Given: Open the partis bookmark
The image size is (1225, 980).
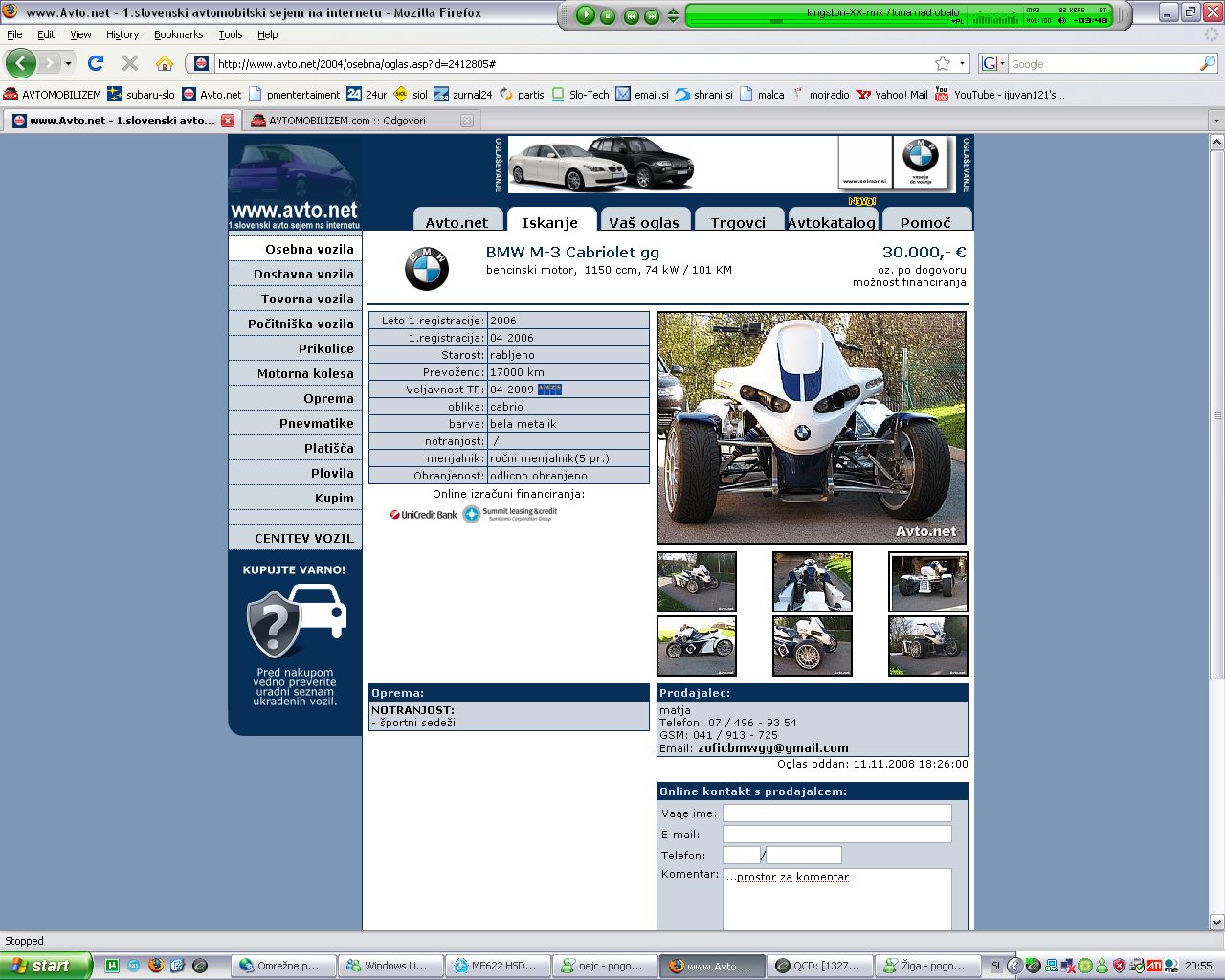Looking at the screenshot, I should 522,95.
